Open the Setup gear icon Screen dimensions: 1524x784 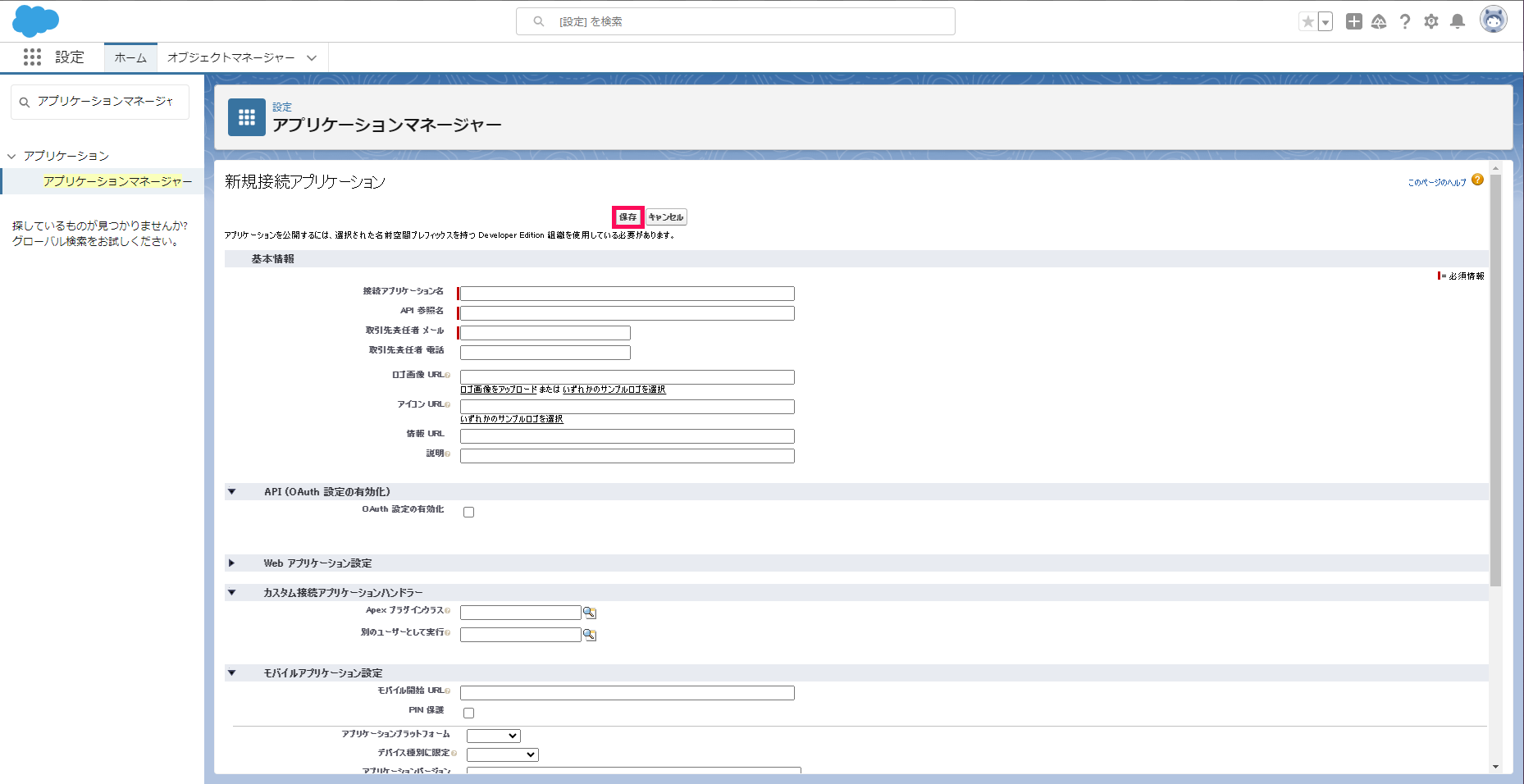1431,22
